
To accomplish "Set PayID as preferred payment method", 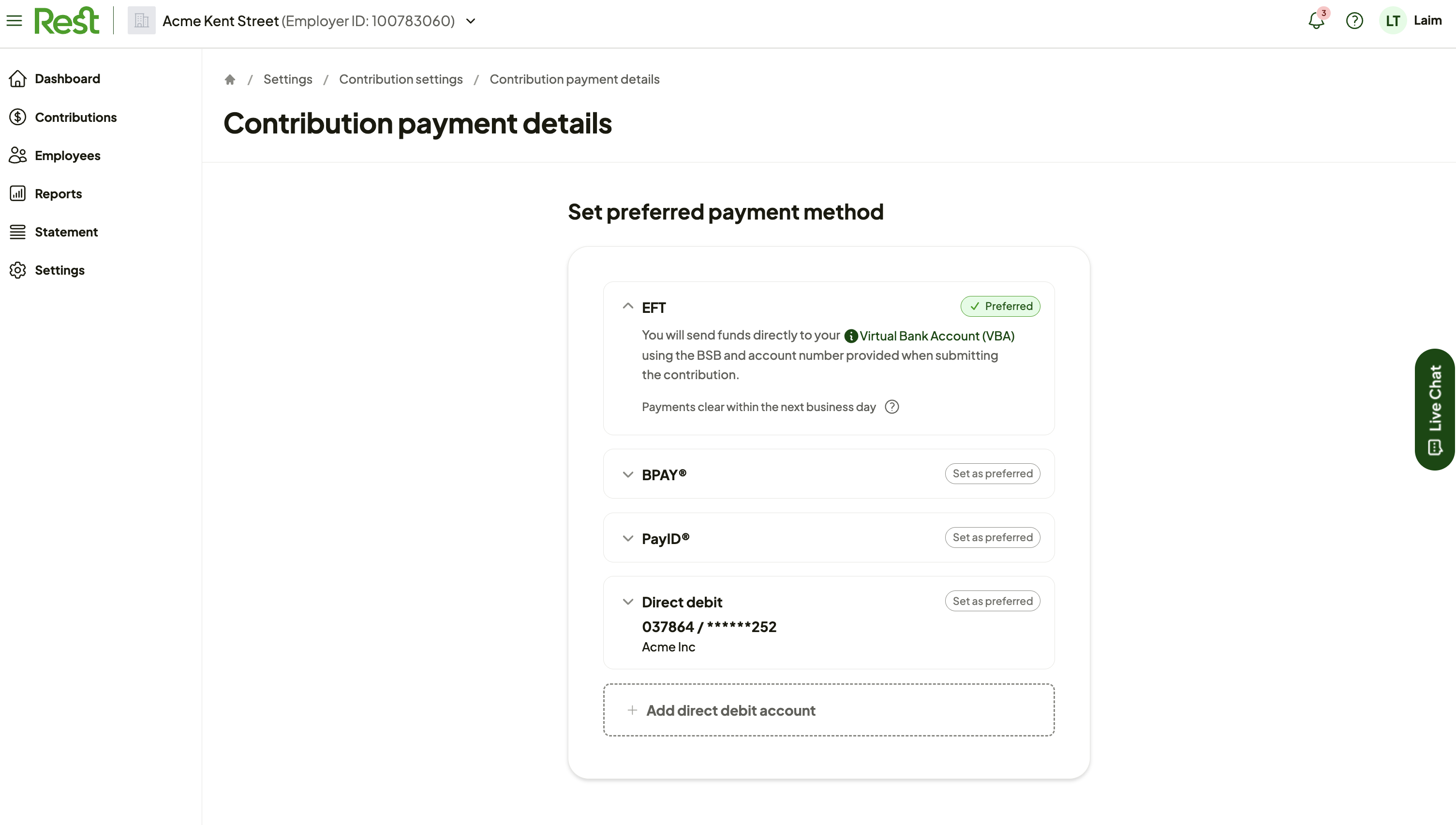I will 993,537.
